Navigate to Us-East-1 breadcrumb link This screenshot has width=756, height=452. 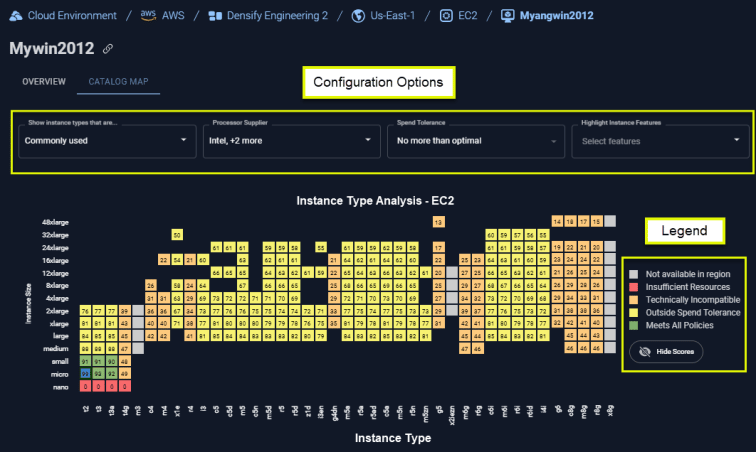(x=392, y=16)
